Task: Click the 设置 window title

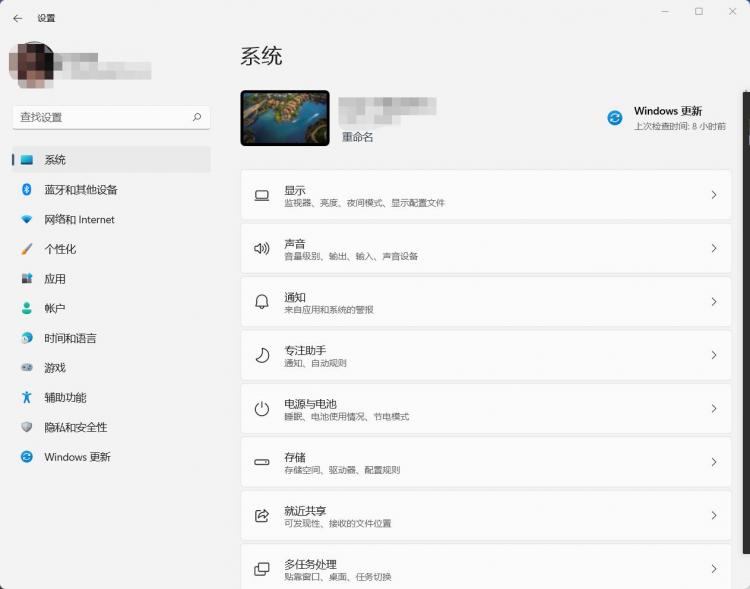Action: (x=46, y=18)
